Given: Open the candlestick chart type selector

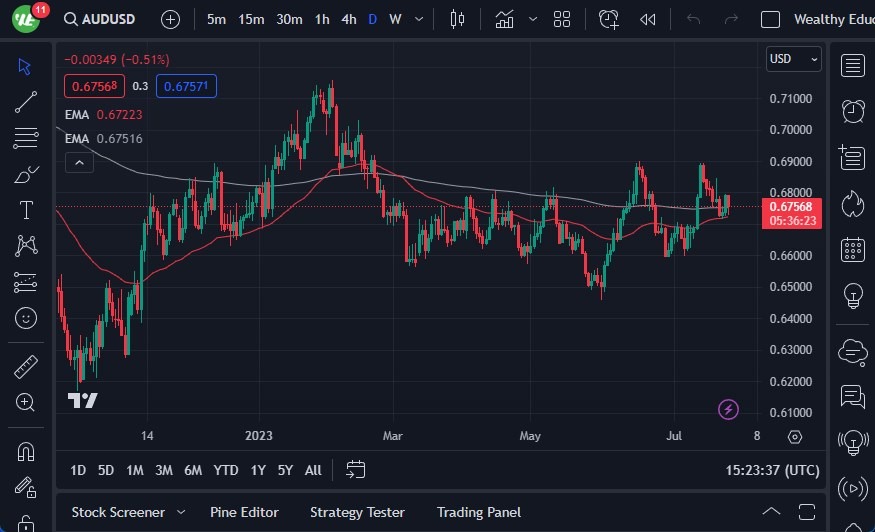Looking at the screenshot, I should click(458, 19).
